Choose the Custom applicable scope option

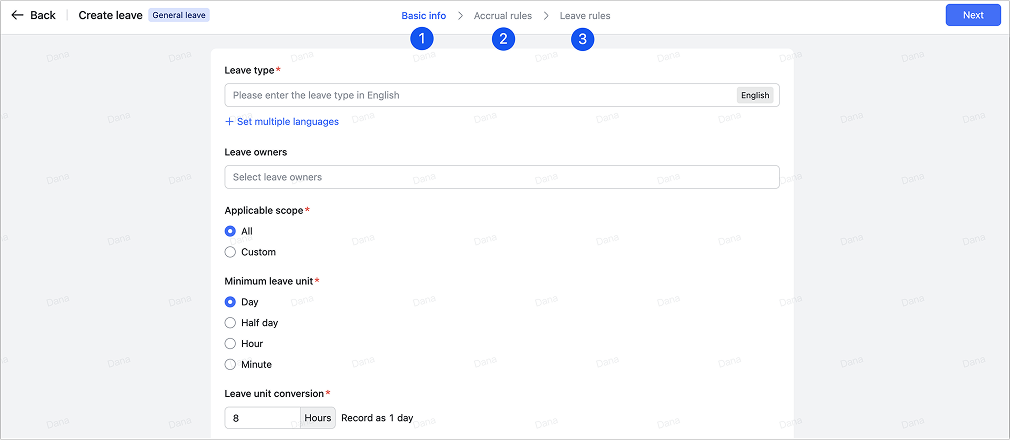tap(231, 252)
